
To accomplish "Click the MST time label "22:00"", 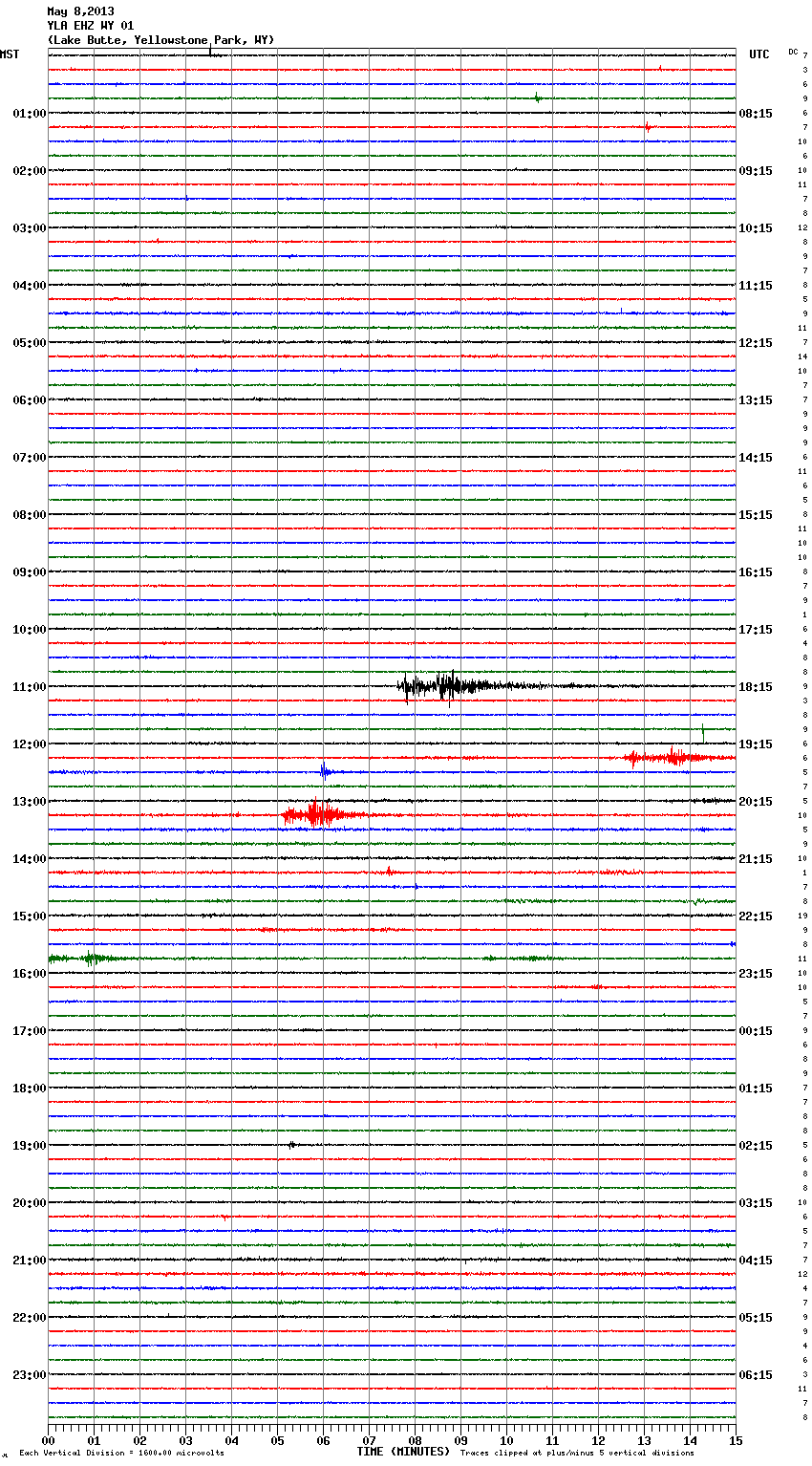I will pyautogui.click(x=30, y=1318).
